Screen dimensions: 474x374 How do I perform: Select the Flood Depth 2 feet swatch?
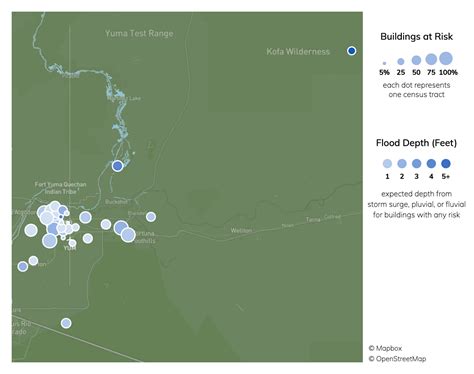click(x=402, y=164)
